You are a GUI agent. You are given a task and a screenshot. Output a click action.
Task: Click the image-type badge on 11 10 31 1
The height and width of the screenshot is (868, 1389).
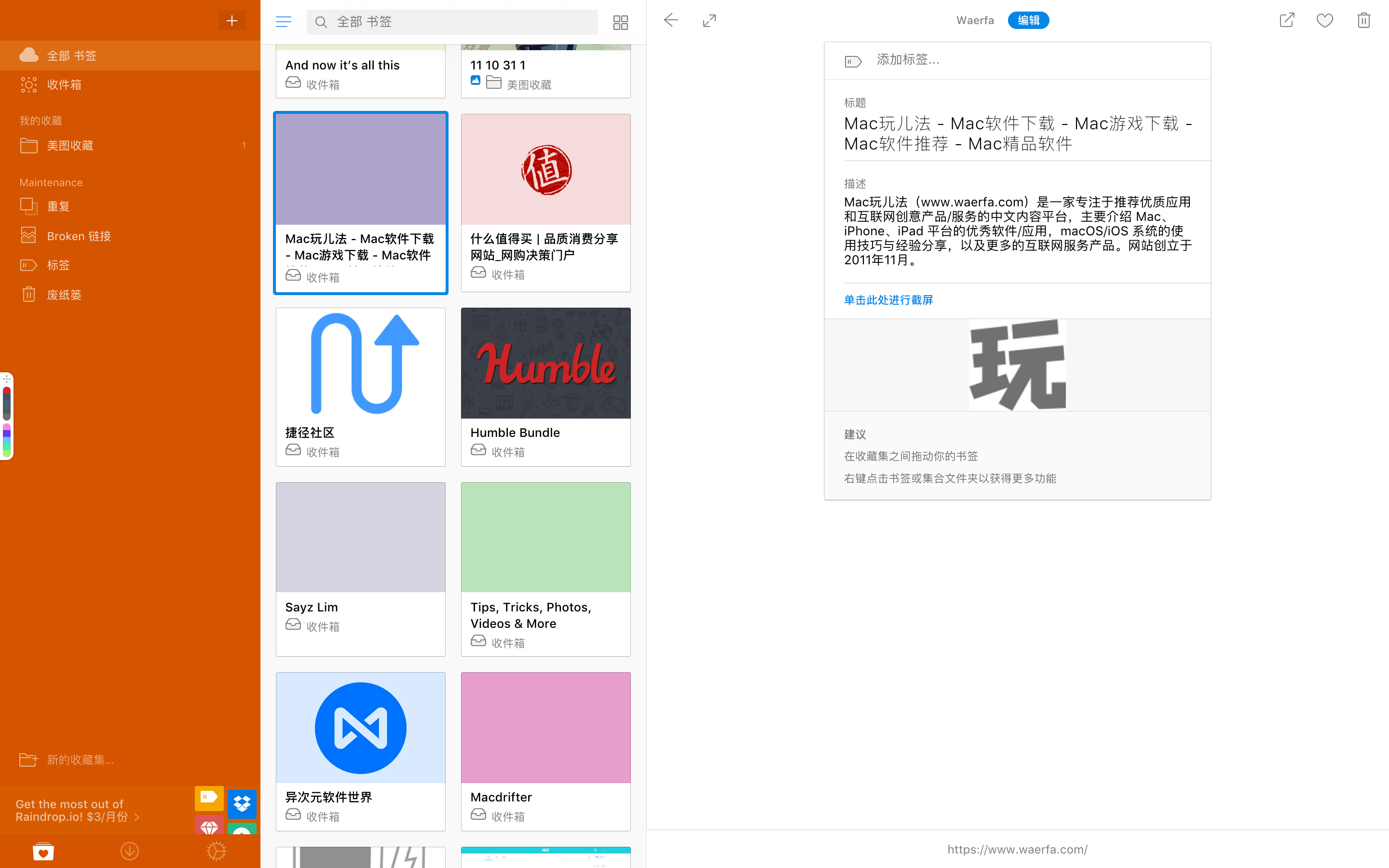pyautogui.click(x=475, y=81)
